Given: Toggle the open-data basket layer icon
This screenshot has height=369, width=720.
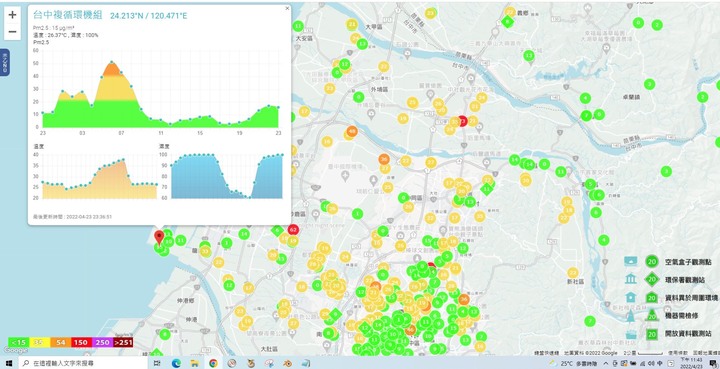Looking at the screenshot, I should pos(631,334).
